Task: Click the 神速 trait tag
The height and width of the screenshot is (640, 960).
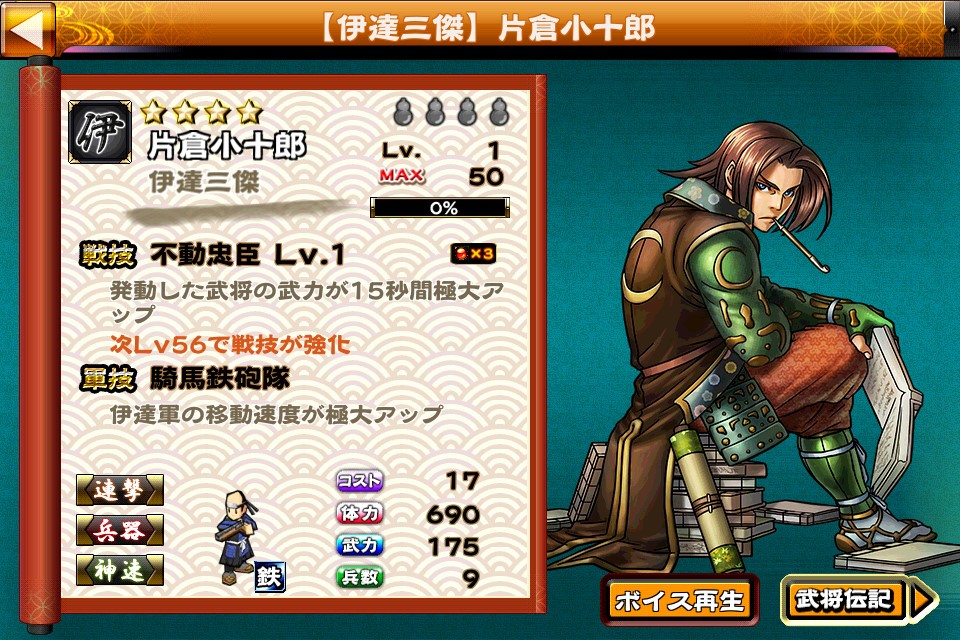Action: tap(120, 570)
